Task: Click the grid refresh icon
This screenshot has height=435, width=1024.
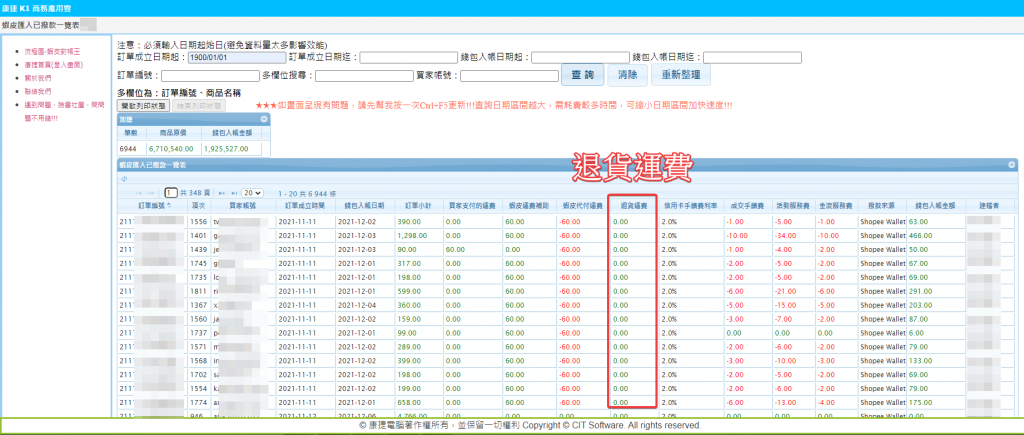Action: [123, 180]
